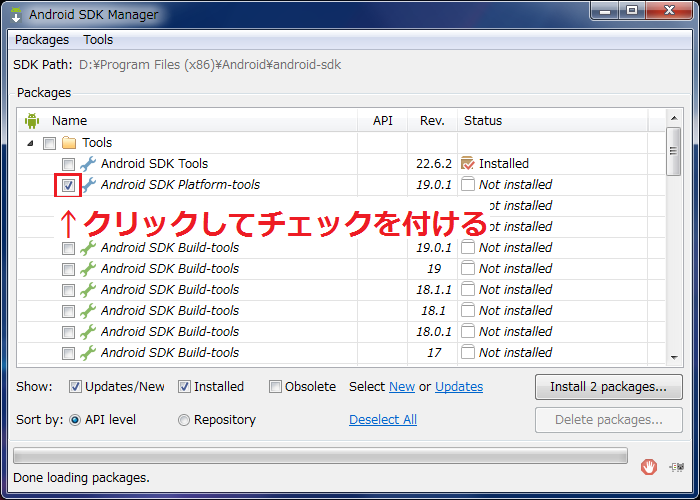Check Build-tools rev 17 checkbox
Screen dimensions: 700x500
(68, 354)
